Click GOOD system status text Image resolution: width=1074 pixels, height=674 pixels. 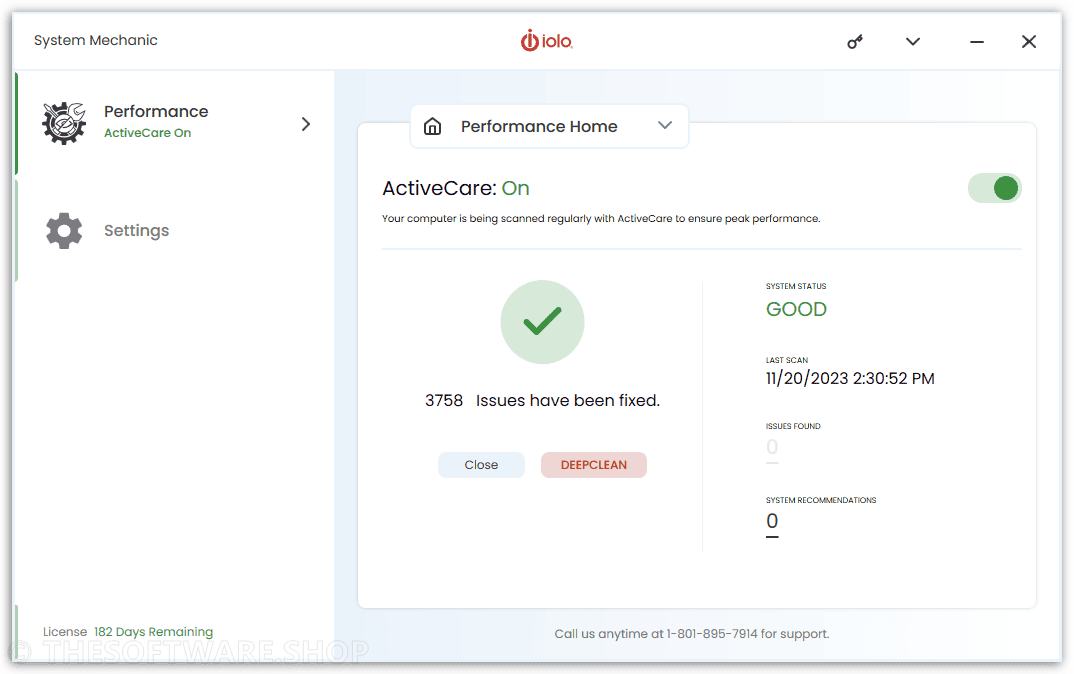[796, 309]
